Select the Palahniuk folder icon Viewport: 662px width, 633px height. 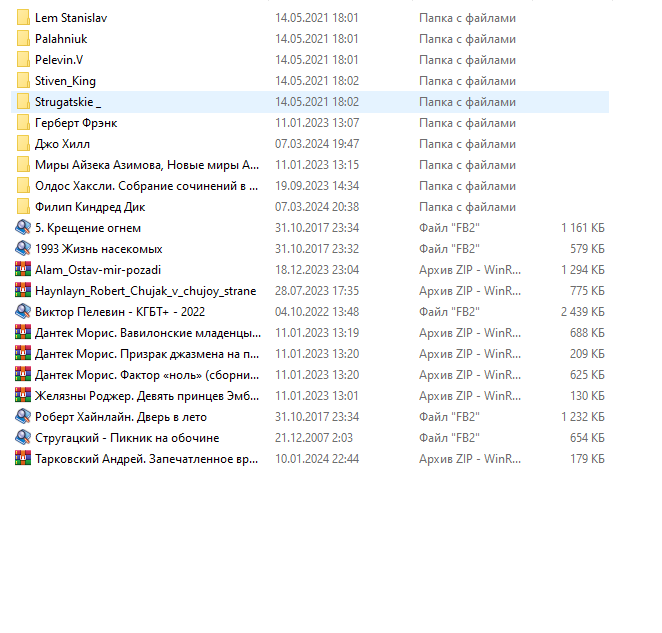click(x=23, y=39)
